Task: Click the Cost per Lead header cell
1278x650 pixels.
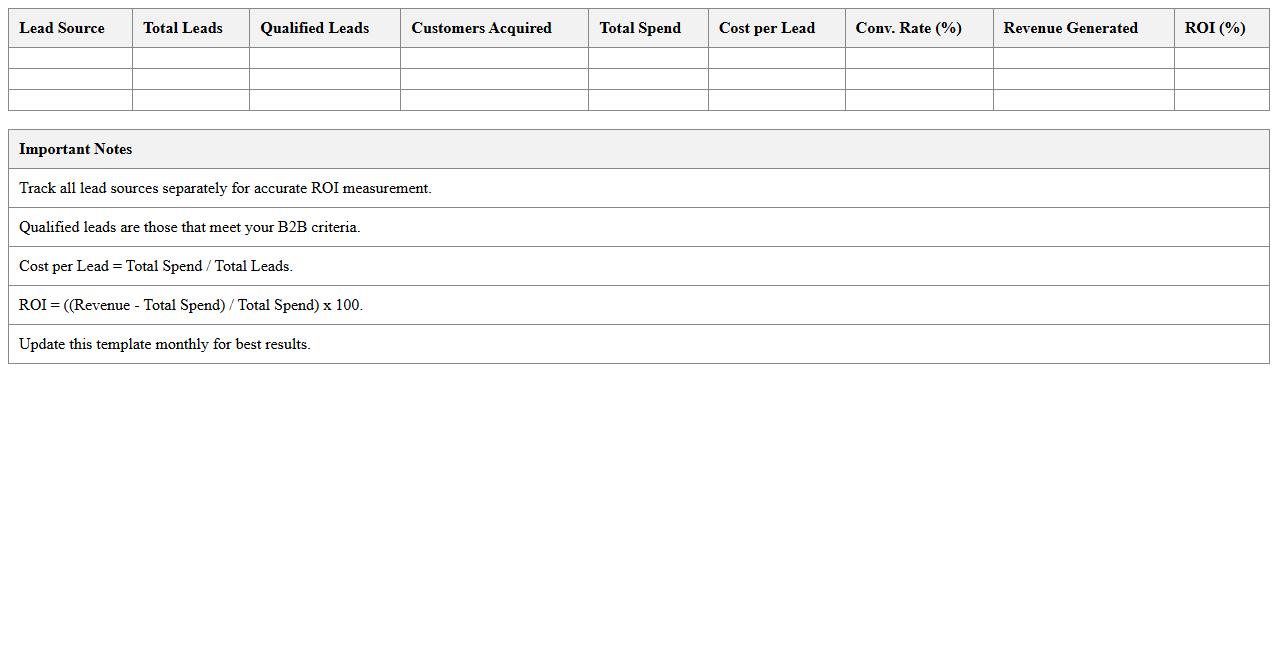Action: coord(766,28)
